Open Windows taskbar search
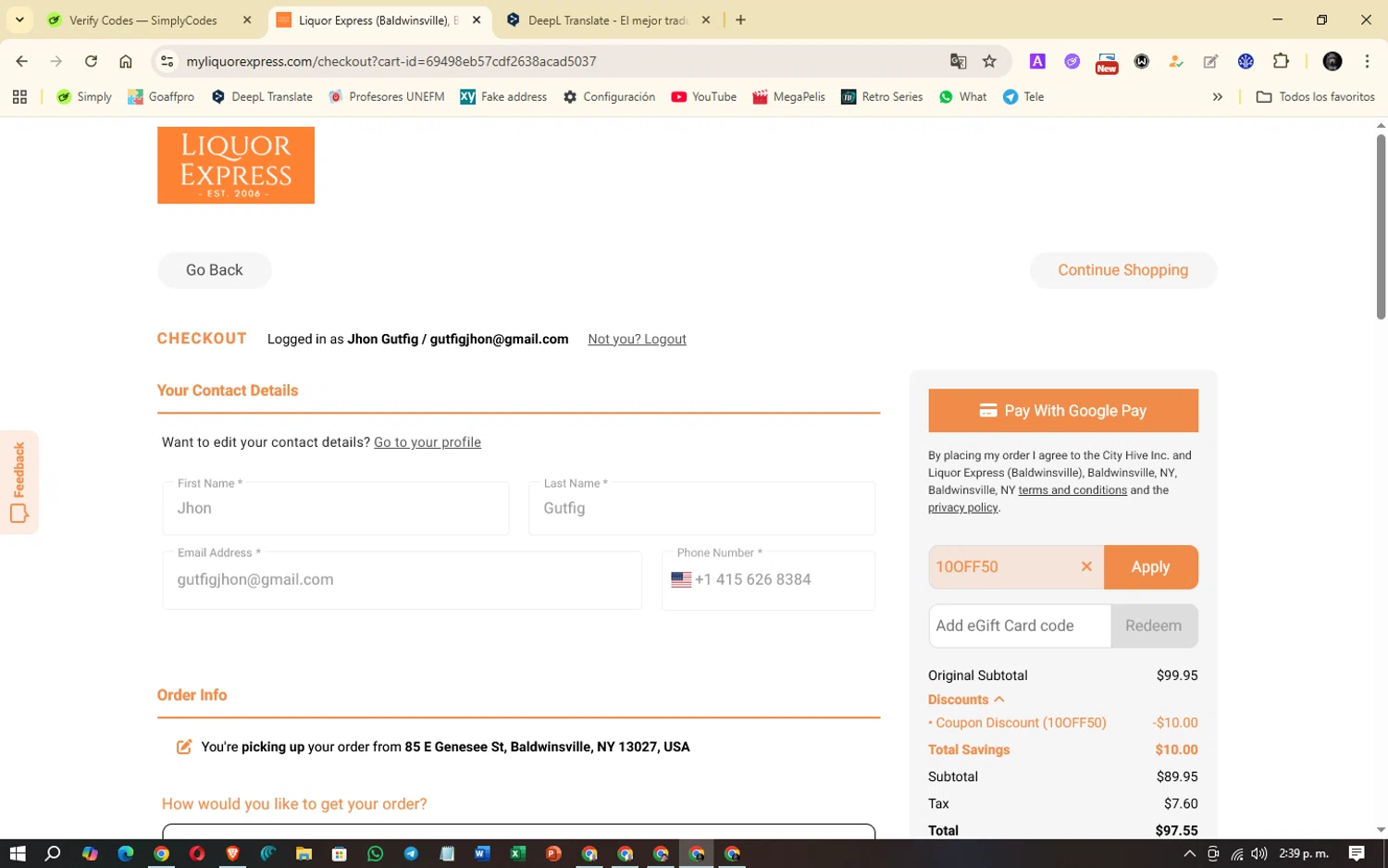 coord(53,853)
